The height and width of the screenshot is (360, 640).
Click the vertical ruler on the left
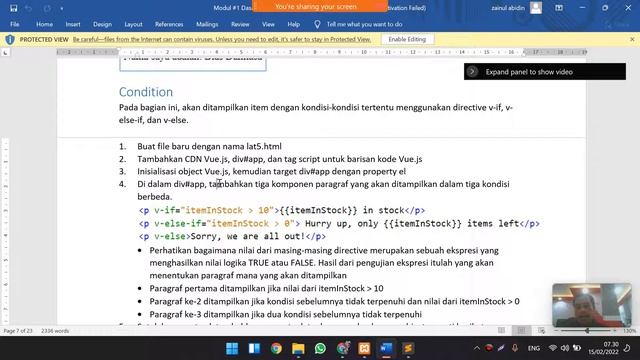coord(6,231)
